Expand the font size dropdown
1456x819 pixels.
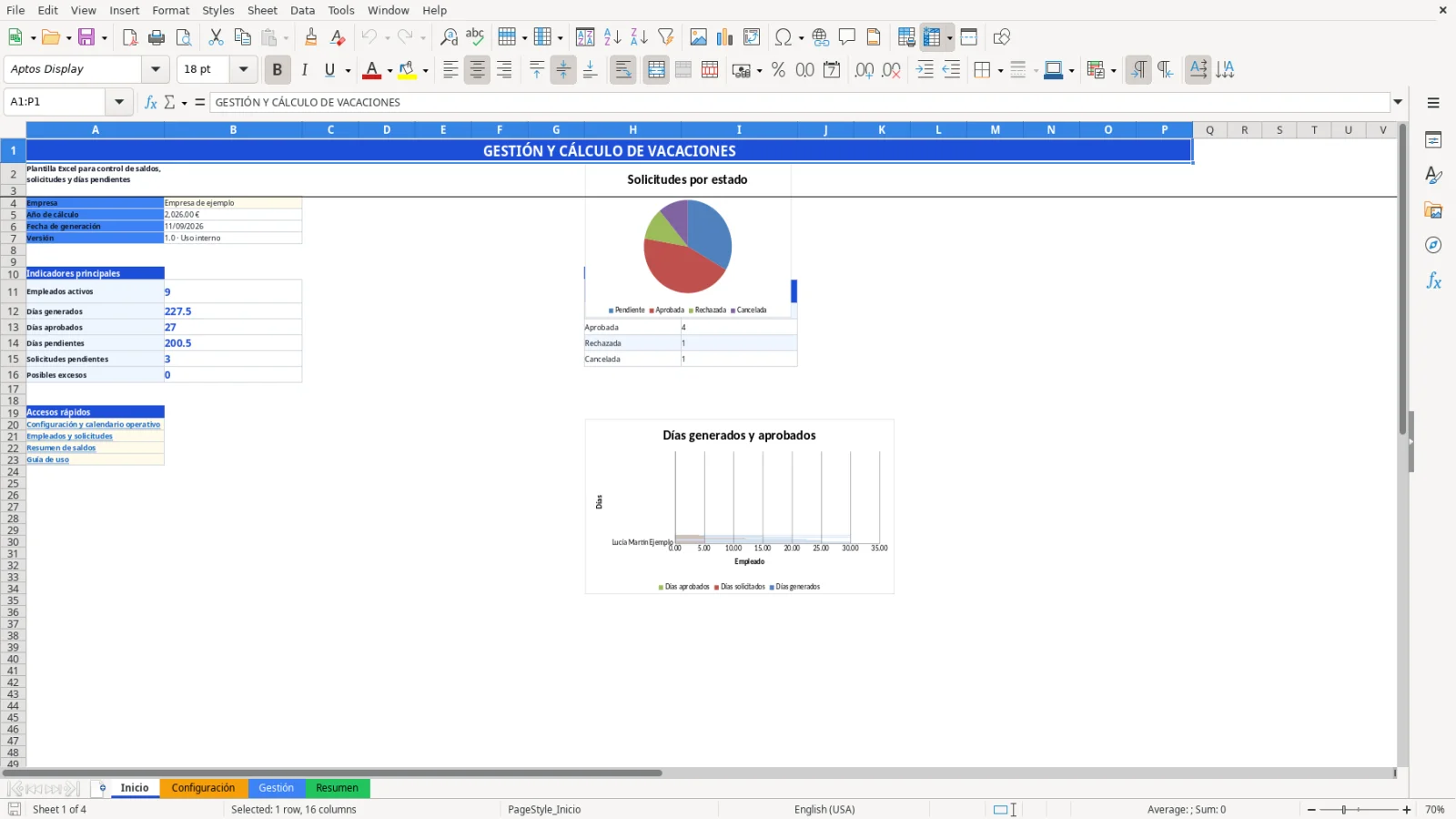click(x=243, y=69)
